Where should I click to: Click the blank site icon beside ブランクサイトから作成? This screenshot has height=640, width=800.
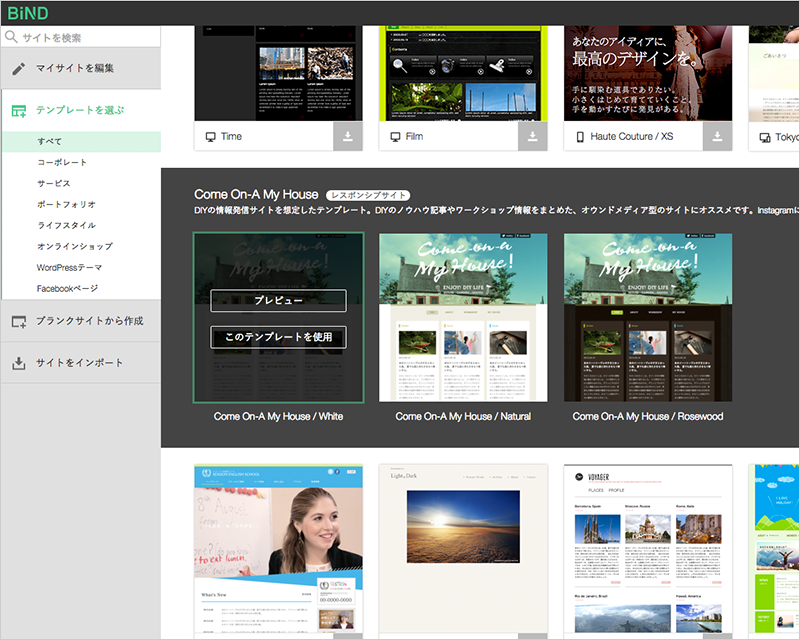(18, 321)
